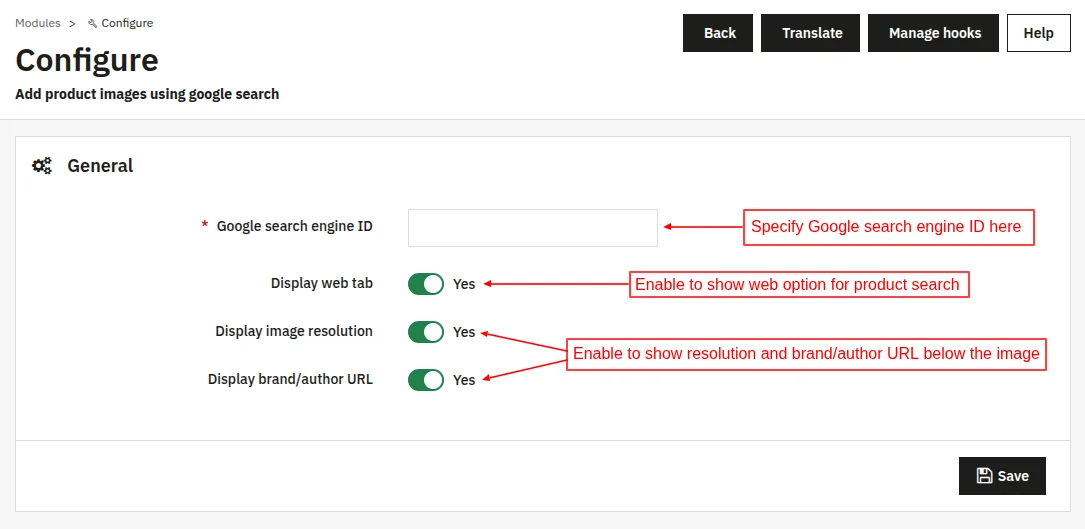Click the Yes text beside Display image resolution

464,332
